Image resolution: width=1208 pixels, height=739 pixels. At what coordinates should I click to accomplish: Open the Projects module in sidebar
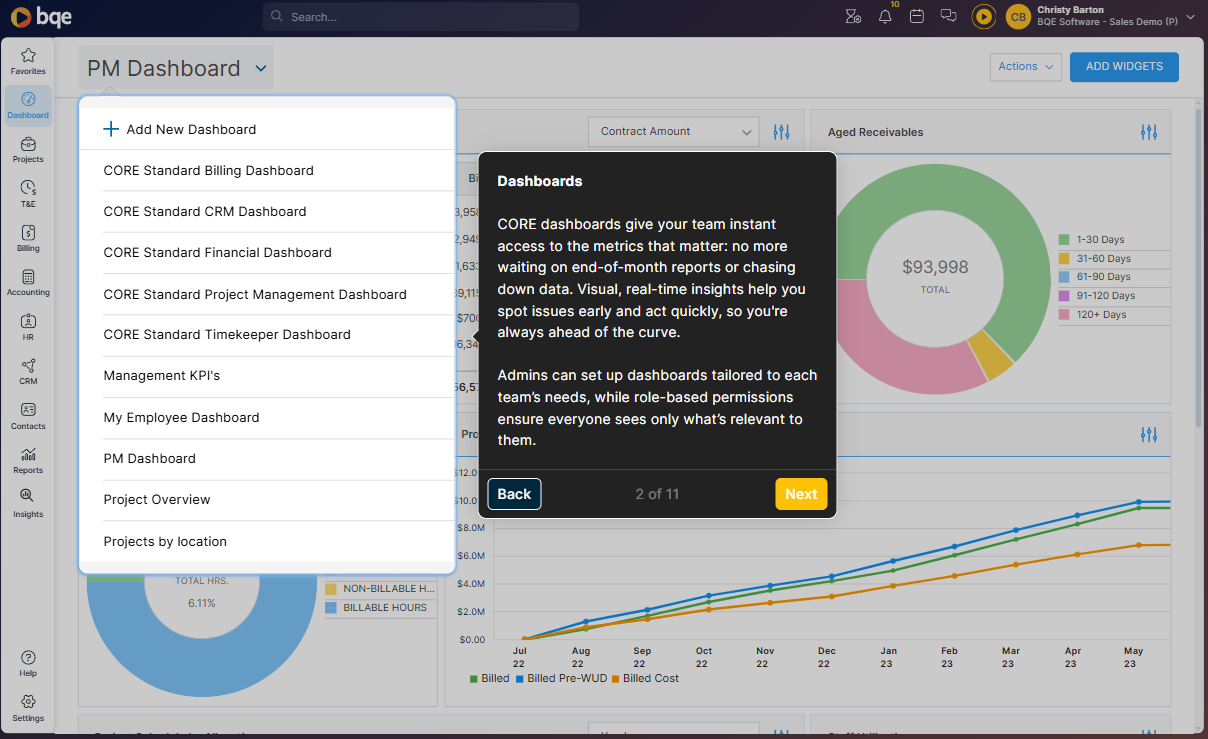tap(28, 149)
